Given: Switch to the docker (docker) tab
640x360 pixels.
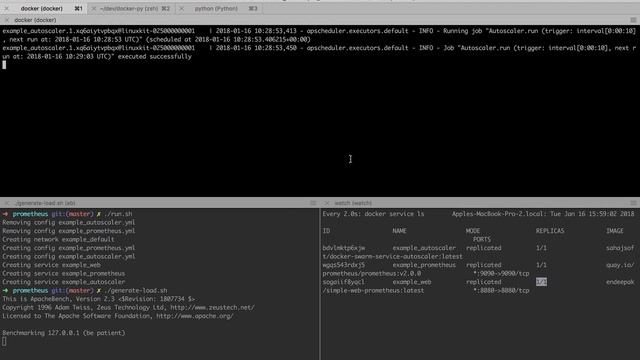Looking at the screenshot, I should pos(43,8).
